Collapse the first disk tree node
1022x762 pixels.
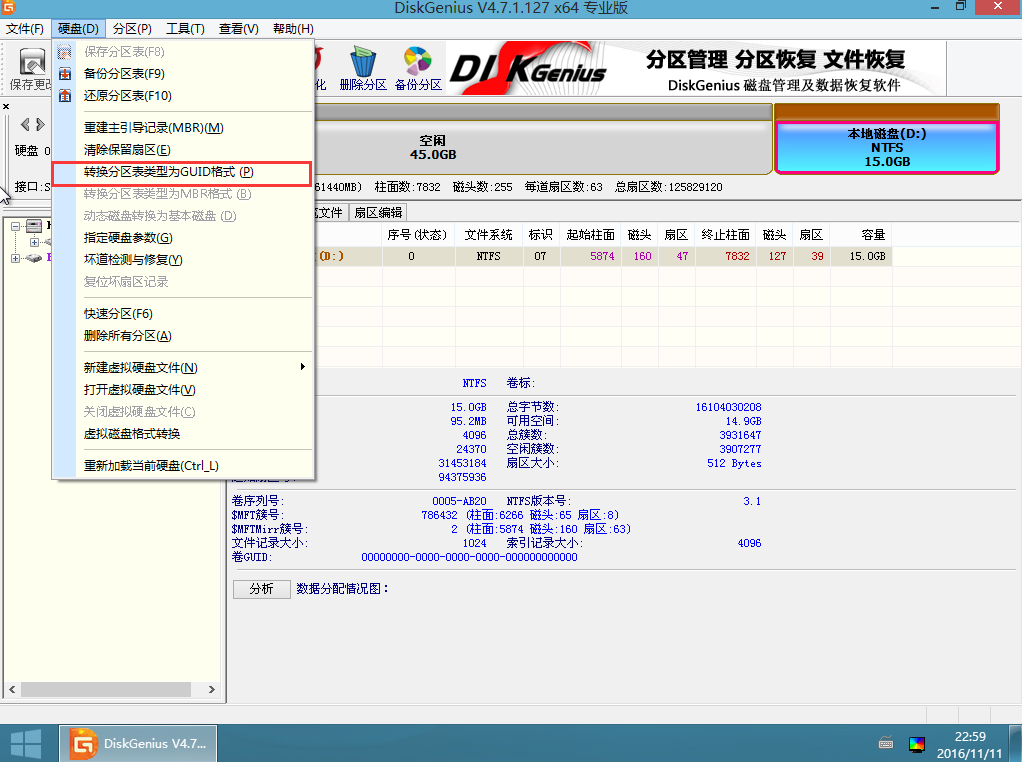pyautogui.click(x=15, y=226)
